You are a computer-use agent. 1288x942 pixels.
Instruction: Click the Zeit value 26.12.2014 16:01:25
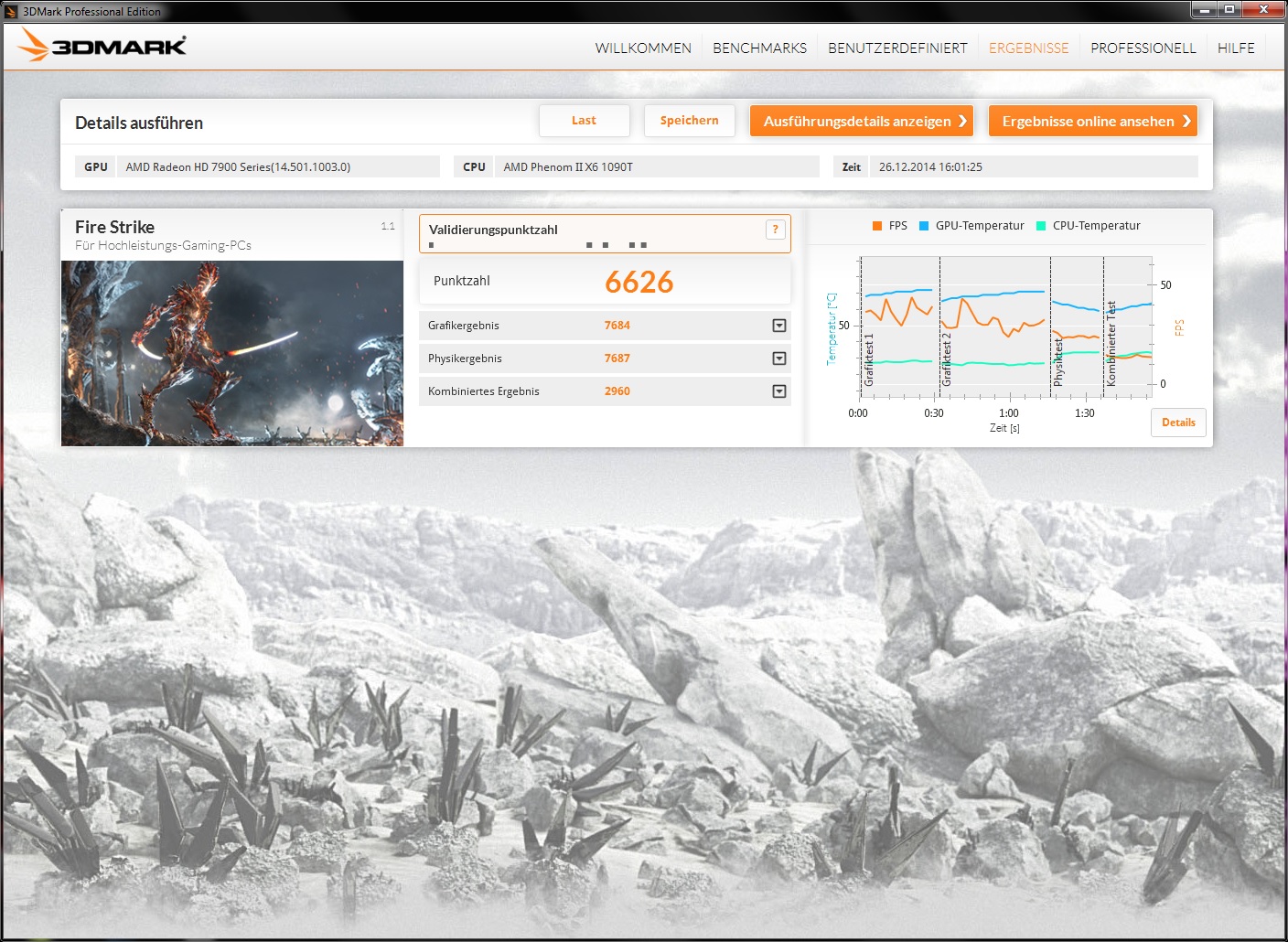[x=930, y=167]
